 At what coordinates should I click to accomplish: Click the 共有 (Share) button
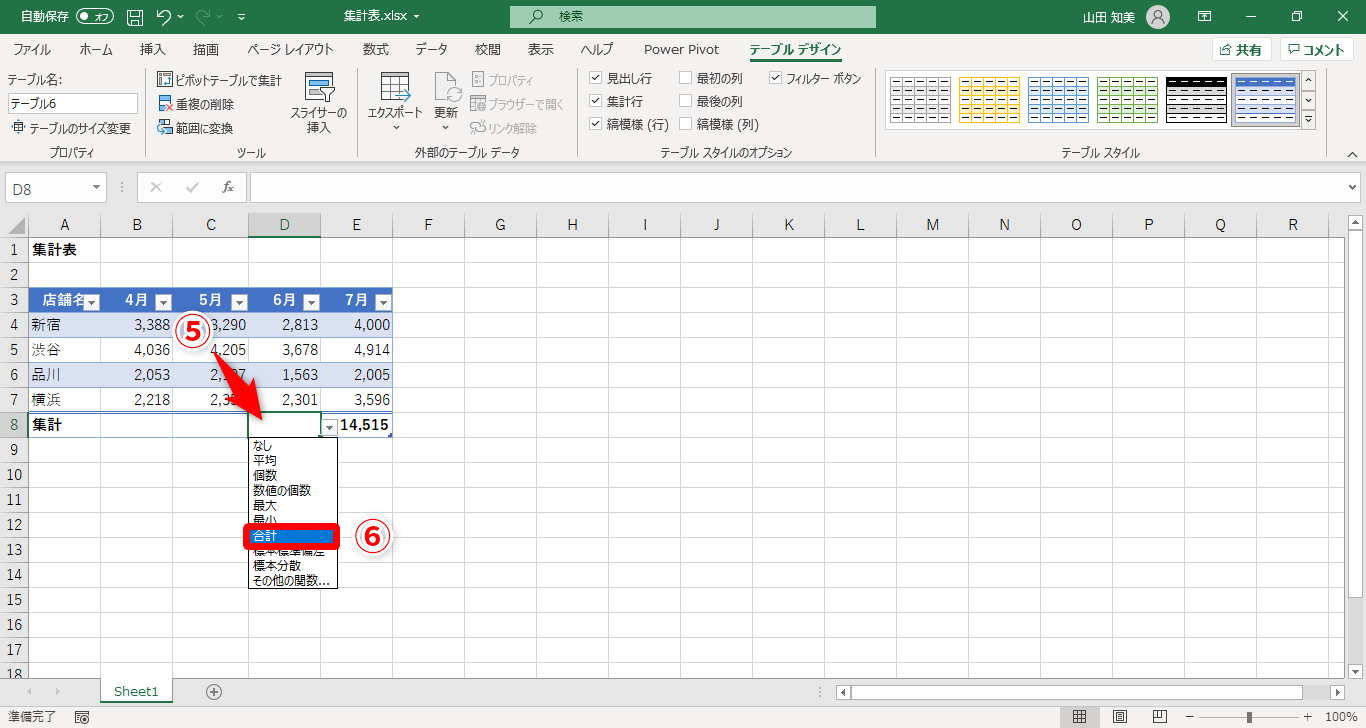coord(1242,50)
